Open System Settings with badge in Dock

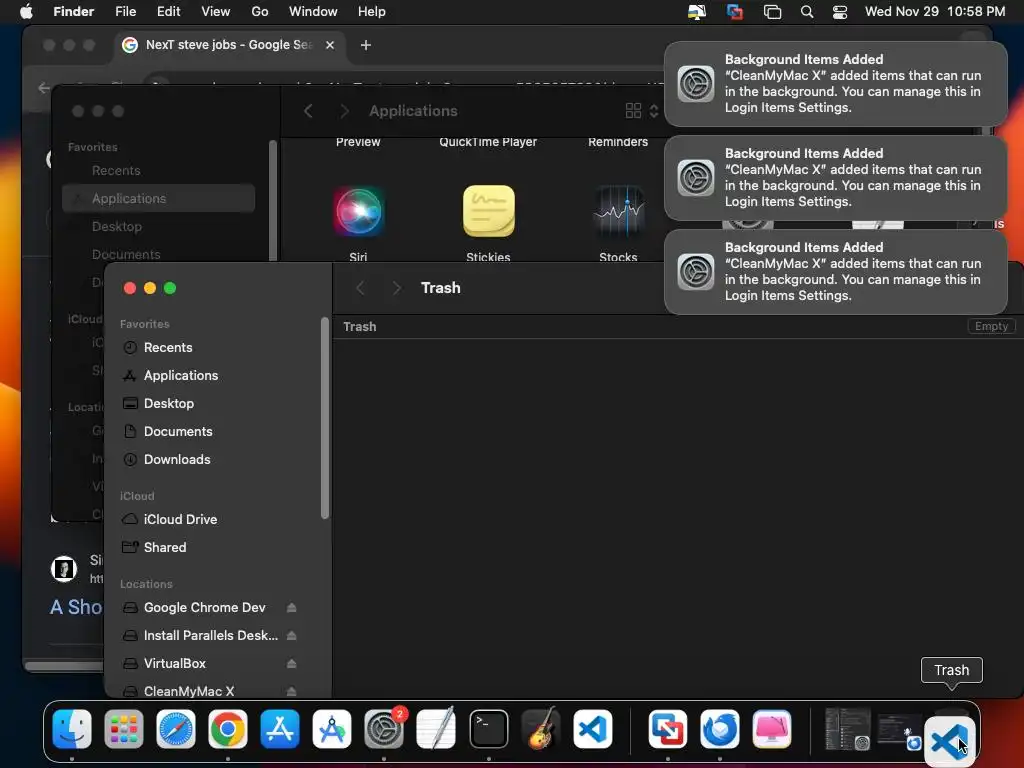pos(384,729)
